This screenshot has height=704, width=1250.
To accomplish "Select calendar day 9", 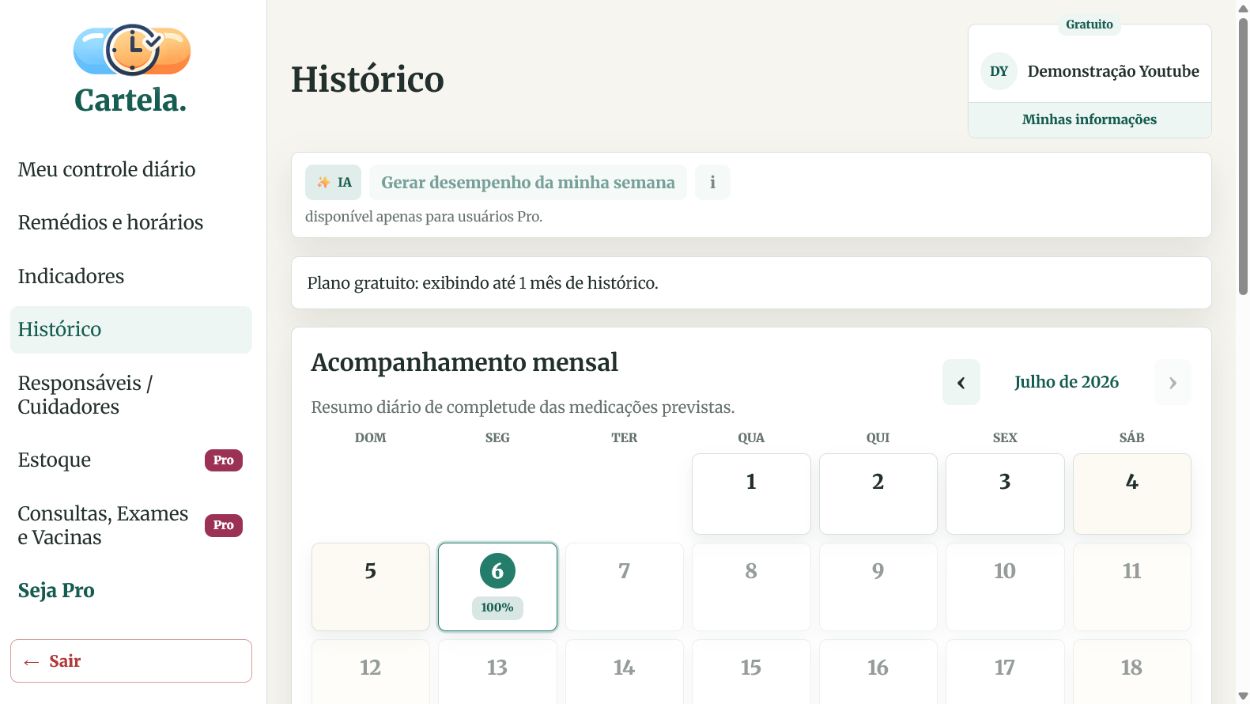I will [x=878, y=587].
